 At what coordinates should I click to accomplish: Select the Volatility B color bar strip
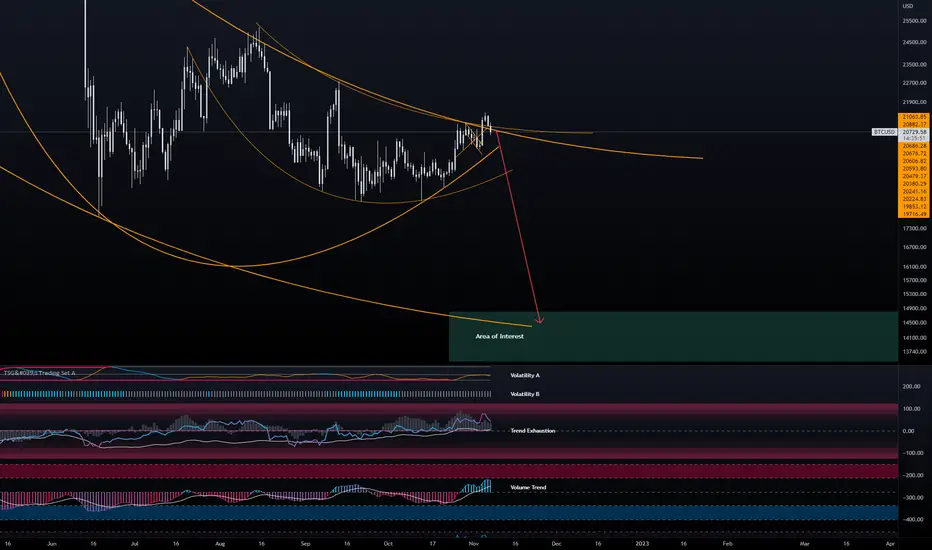tap(246, 394)
